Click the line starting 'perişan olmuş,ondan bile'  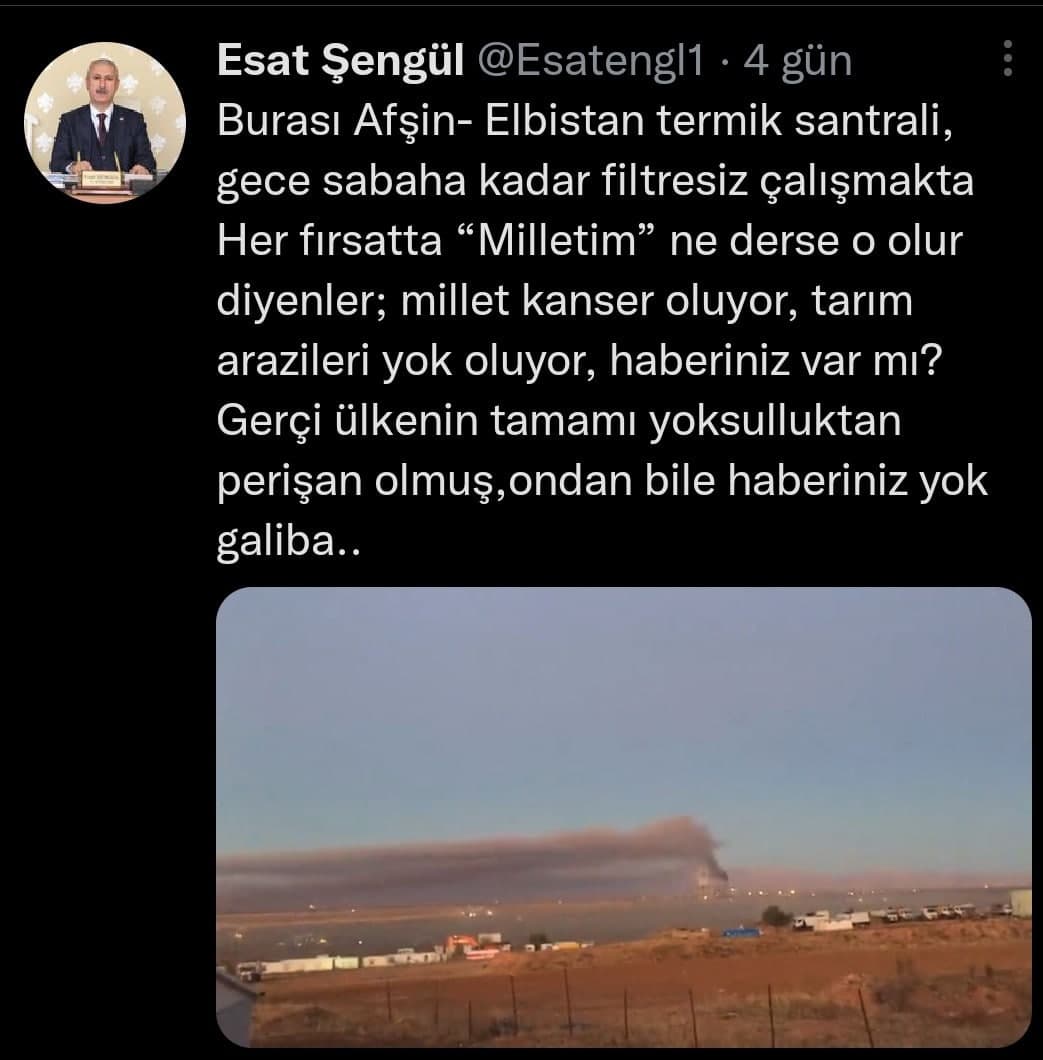[603, 481]
